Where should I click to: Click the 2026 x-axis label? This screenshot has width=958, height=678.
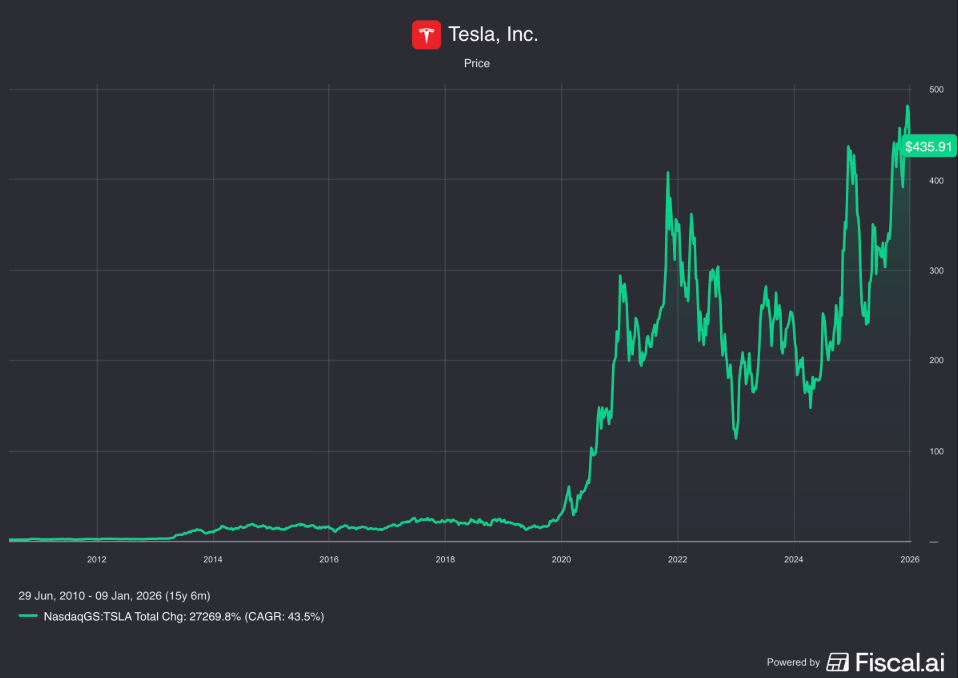(910, 560)
